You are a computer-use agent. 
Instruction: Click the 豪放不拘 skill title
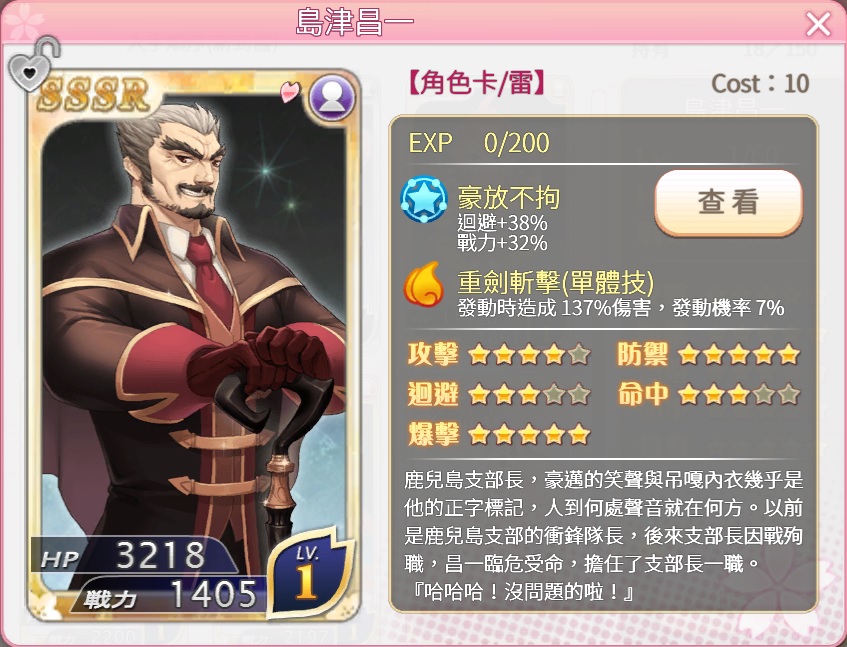[508, 197]
